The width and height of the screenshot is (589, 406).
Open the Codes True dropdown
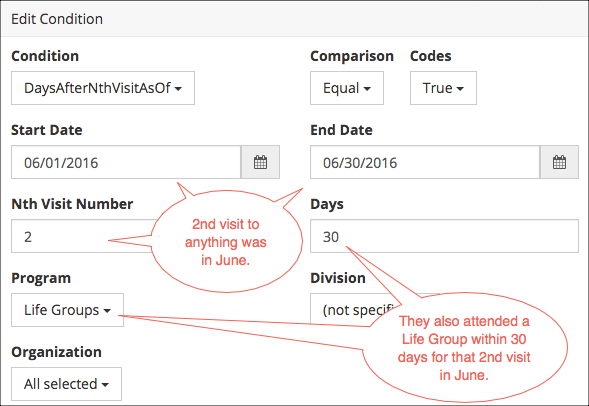pyautogui.click(x=443, y=88)
